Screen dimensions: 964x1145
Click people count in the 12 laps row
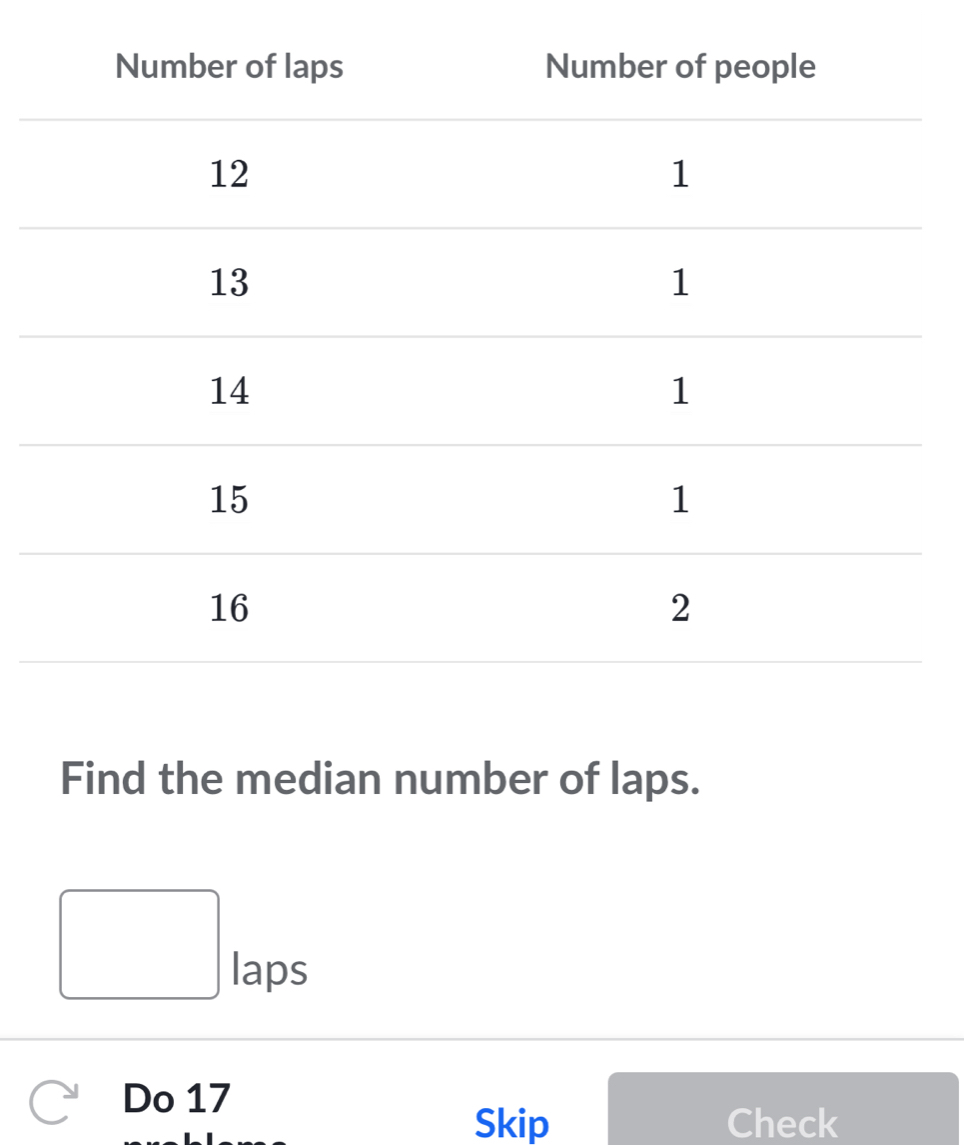tap(680, 175)
